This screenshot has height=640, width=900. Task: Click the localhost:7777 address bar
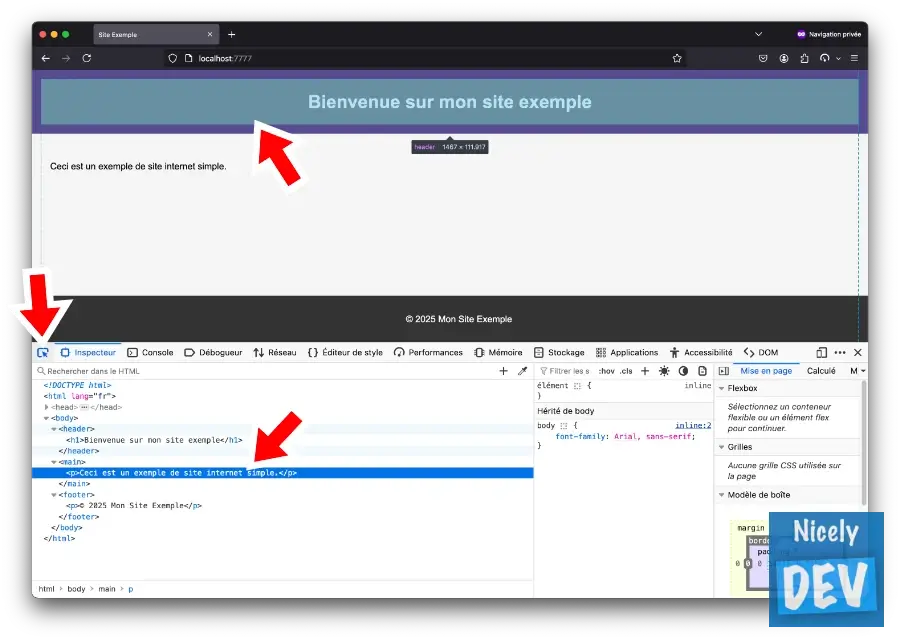[x=425, y=58]
